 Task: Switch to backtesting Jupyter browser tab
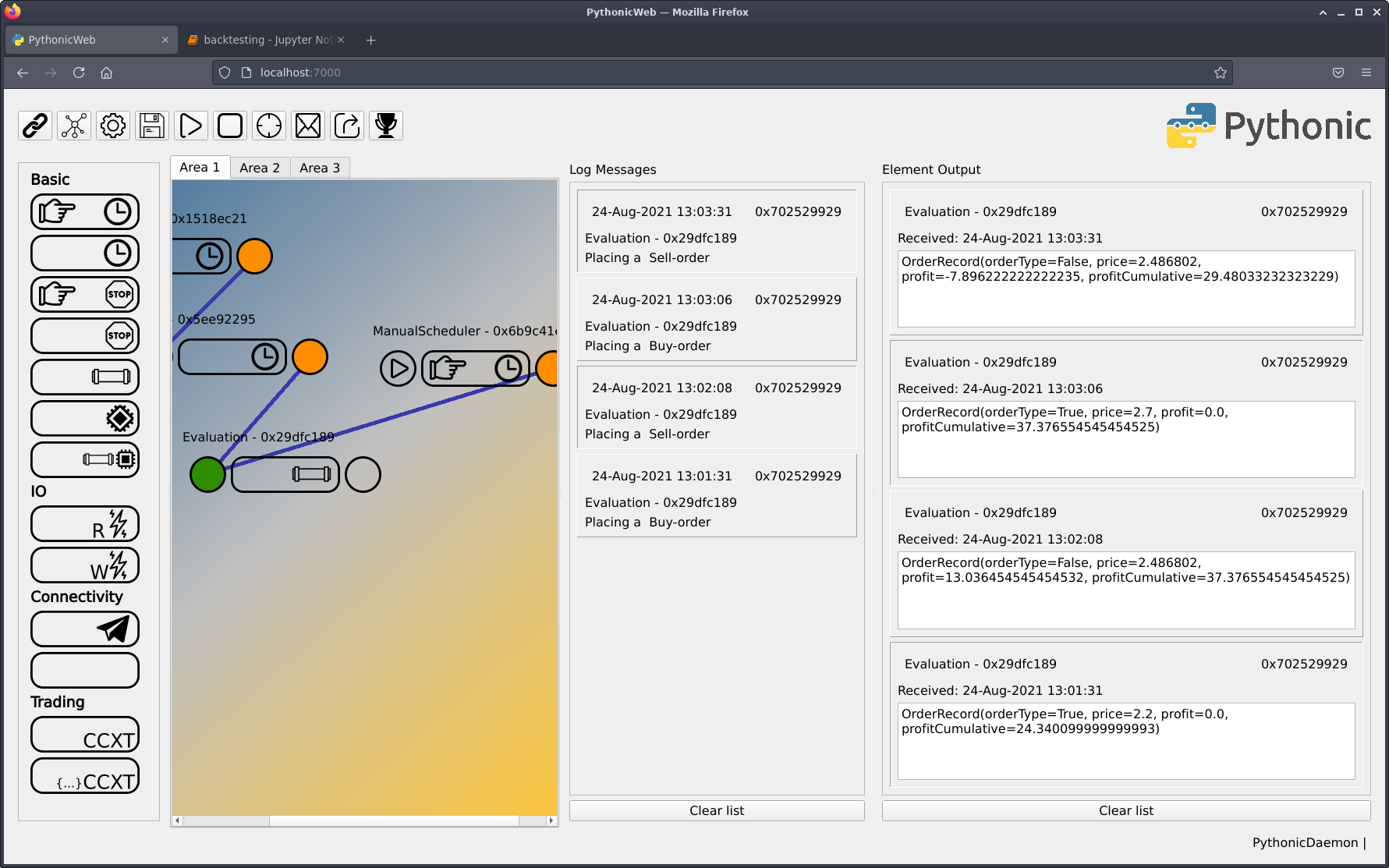265,40
